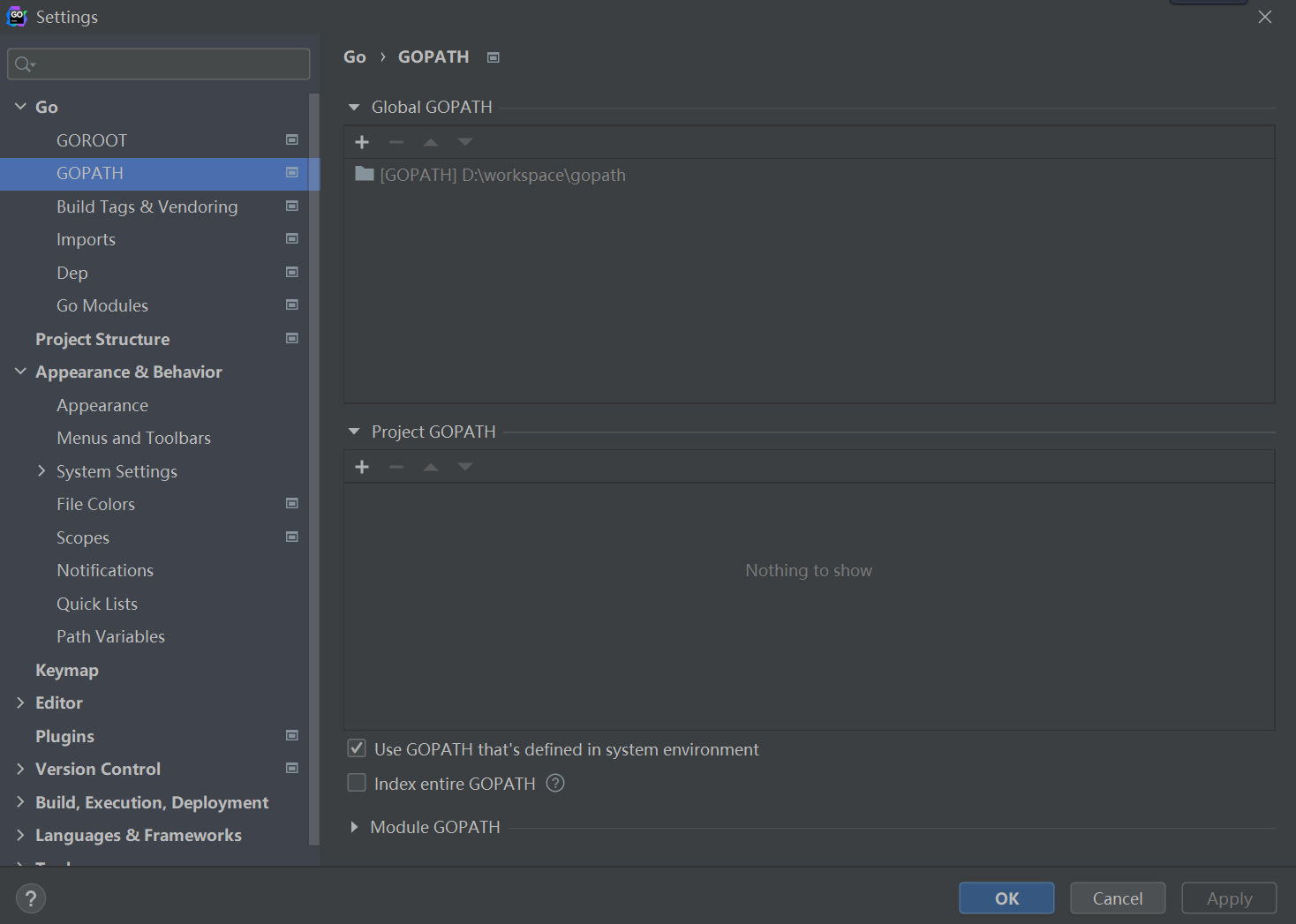Click move down arrow in Project GOPATH toolbar
The height and width of the screenshot is (924, 1296).
[x=465, y=467]
